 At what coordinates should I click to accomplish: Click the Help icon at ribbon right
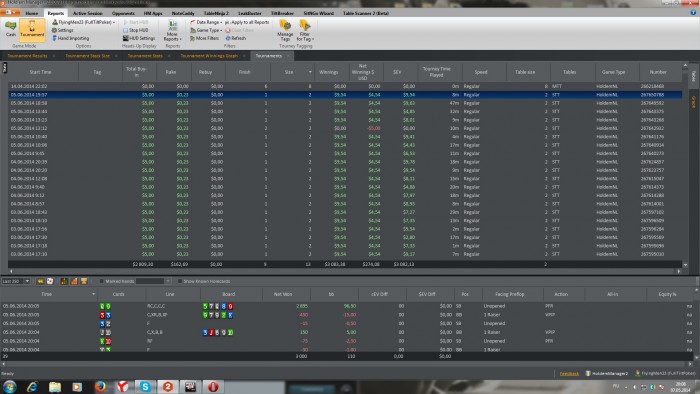[693, 13]
